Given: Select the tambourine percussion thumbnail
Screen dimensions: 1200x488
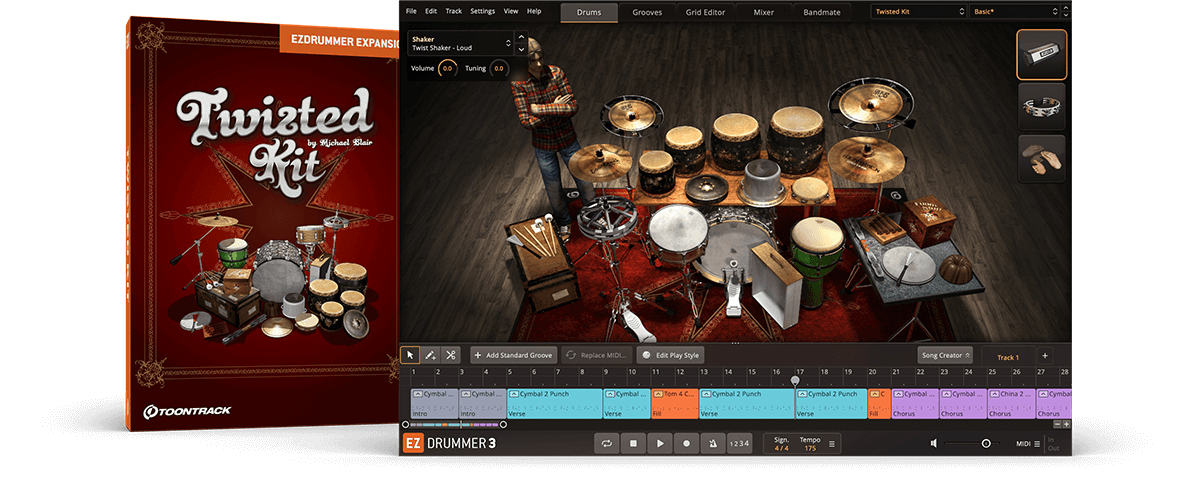Looking at the screenshot, I should [1041, 106].
